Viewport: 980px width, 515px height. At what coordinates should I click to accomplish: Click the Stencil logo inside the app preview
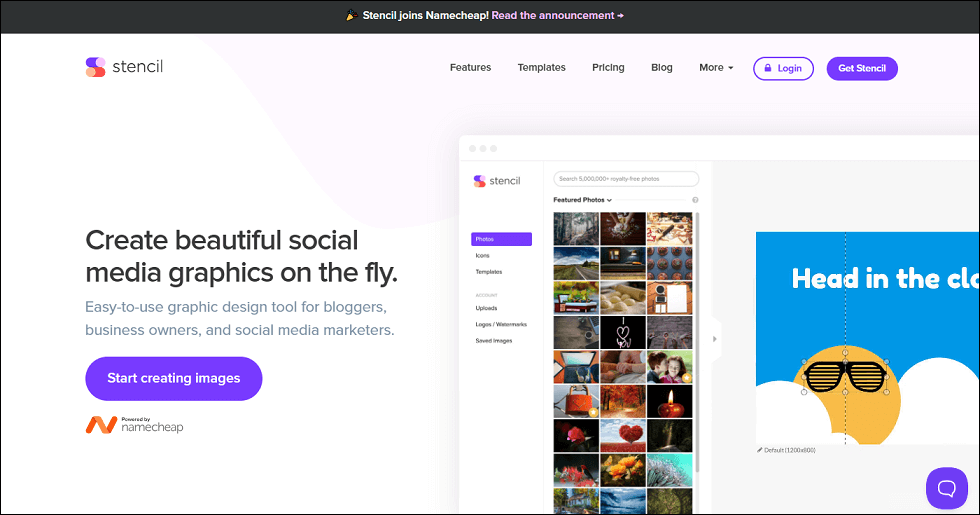(x=497, y=181)
